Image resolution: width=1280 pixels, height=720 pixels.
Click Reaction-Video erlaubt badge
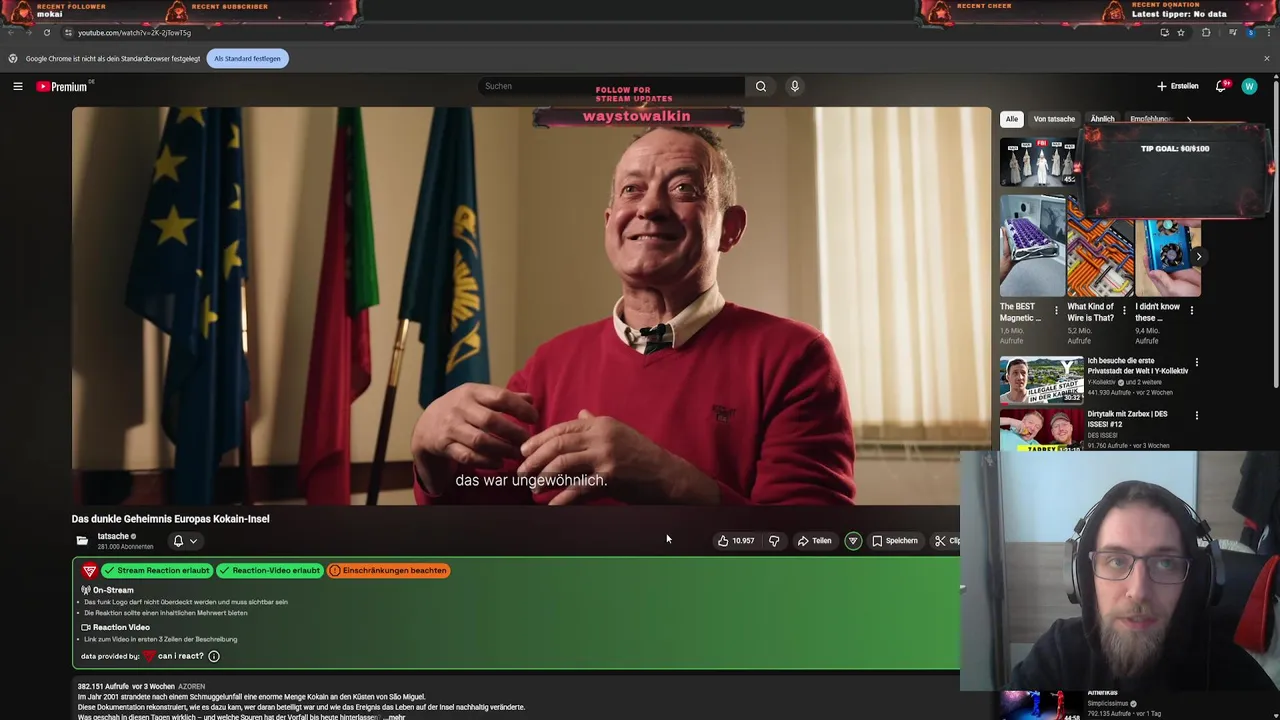point(270,571)
